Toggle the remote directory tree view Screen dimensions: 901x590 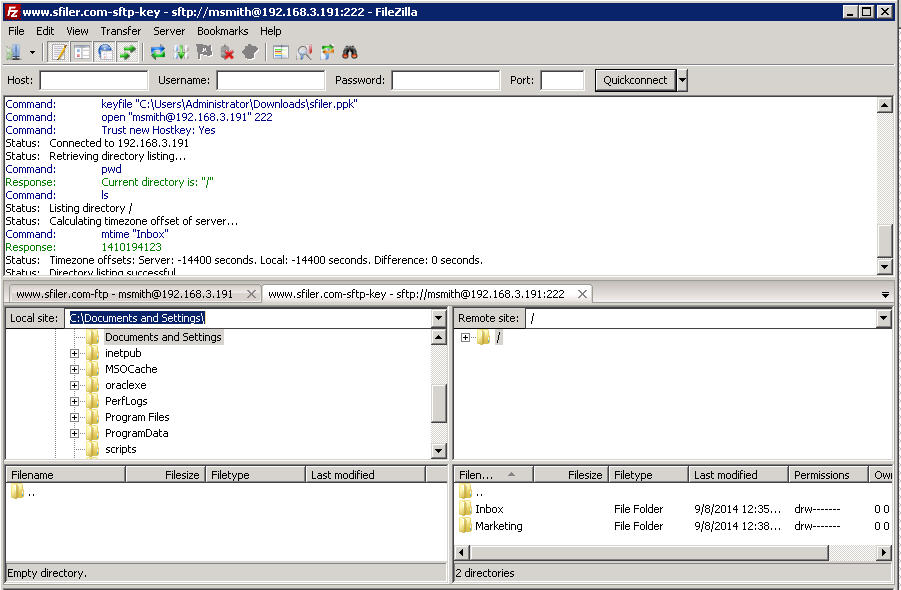click(105, 53)
